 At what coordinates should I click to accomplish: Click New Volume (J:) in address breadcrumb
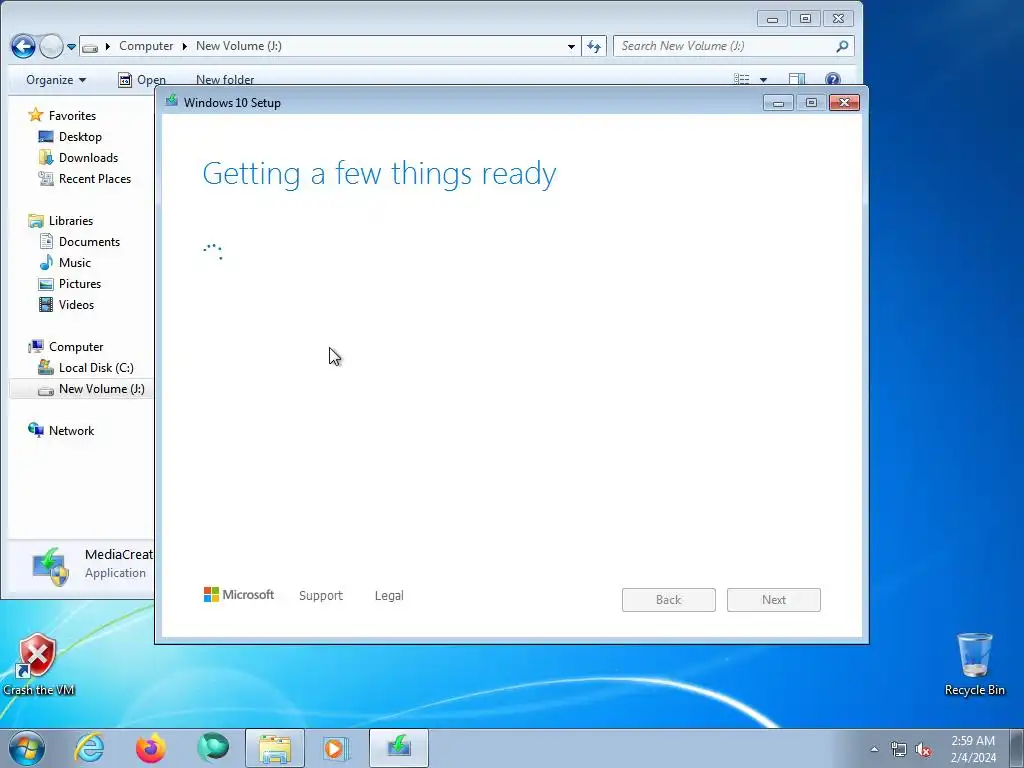pyautogui.click(x=238, y=46)
